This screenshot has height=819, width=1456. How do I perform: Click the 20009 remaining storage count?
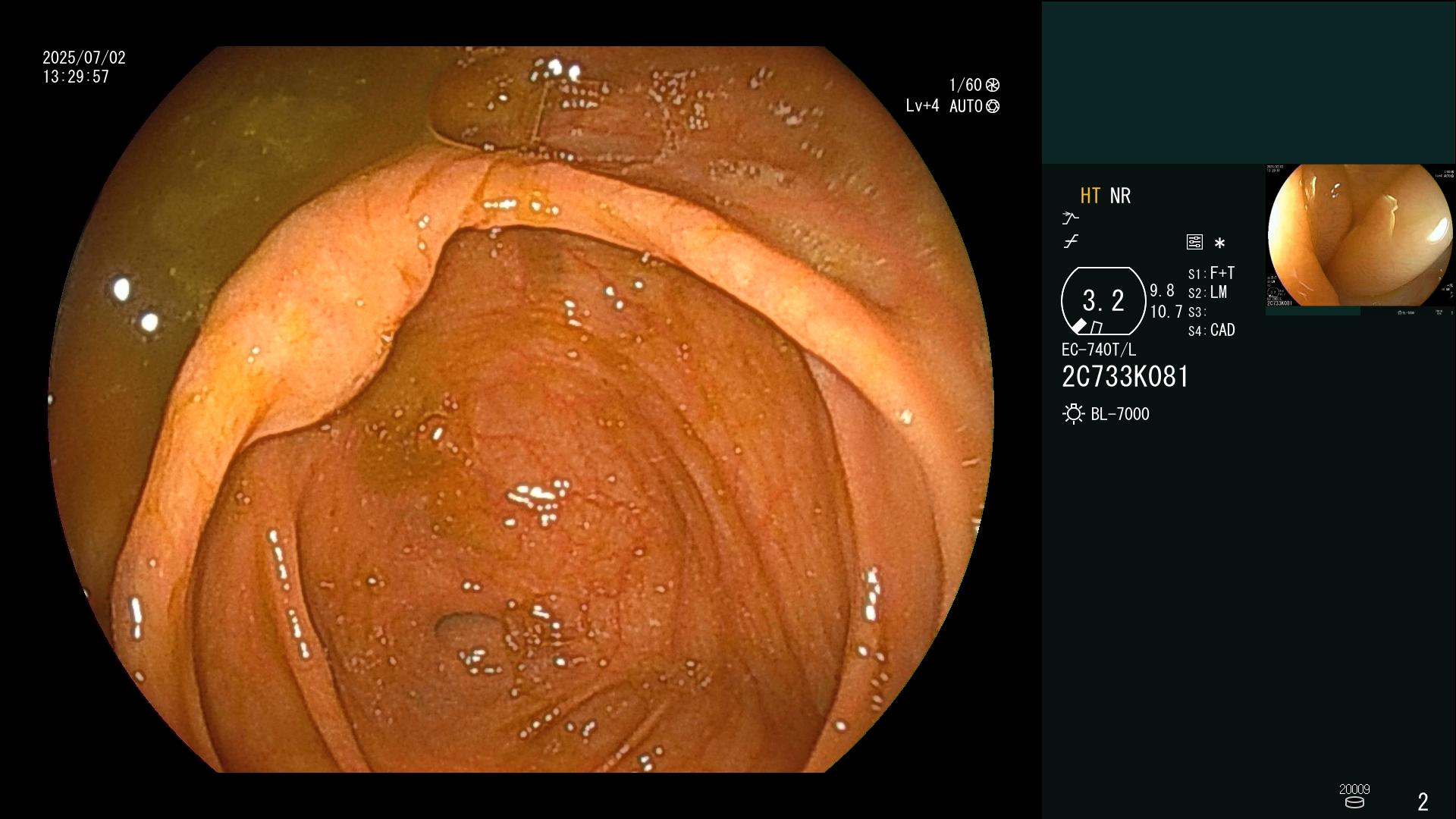coord(1354,789)
